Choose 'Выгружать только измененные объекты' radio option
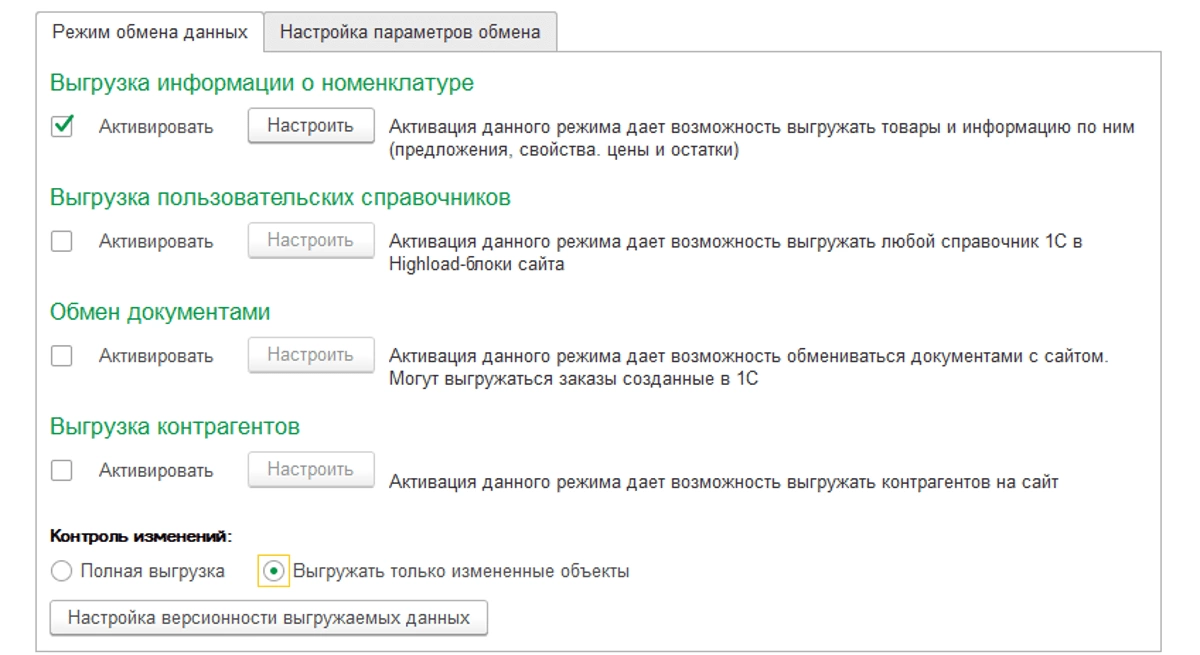This screenshot has width=1200, height=655. coord(273,572)
